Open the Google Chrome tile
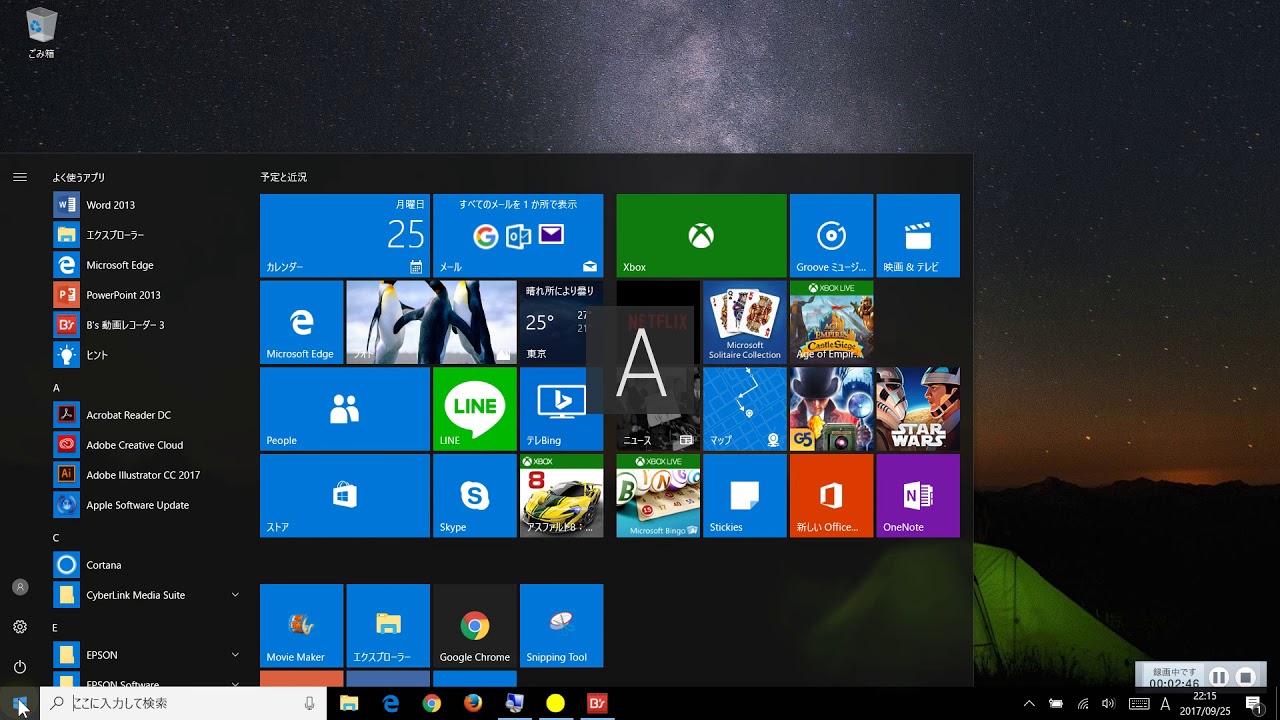This screenshot has height=720, width=1280. click(x=475, y=626)
